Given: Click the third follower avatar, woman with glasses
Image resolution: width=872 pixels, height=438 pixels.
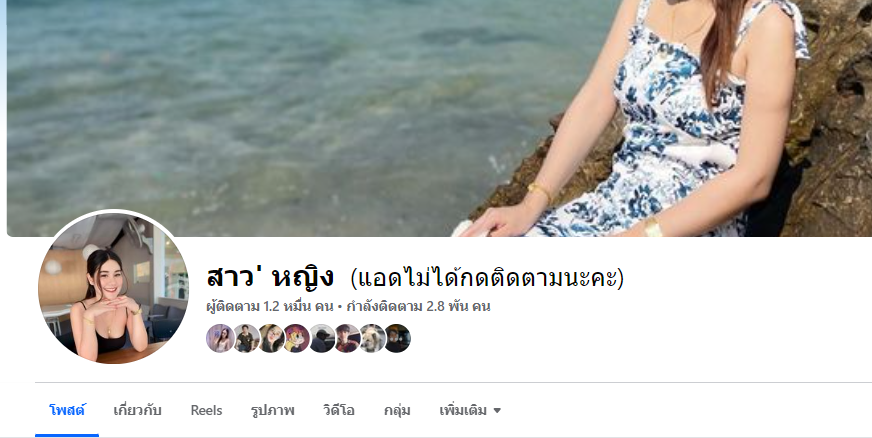Looking at the screenshot, I should [x=271, y=339].
